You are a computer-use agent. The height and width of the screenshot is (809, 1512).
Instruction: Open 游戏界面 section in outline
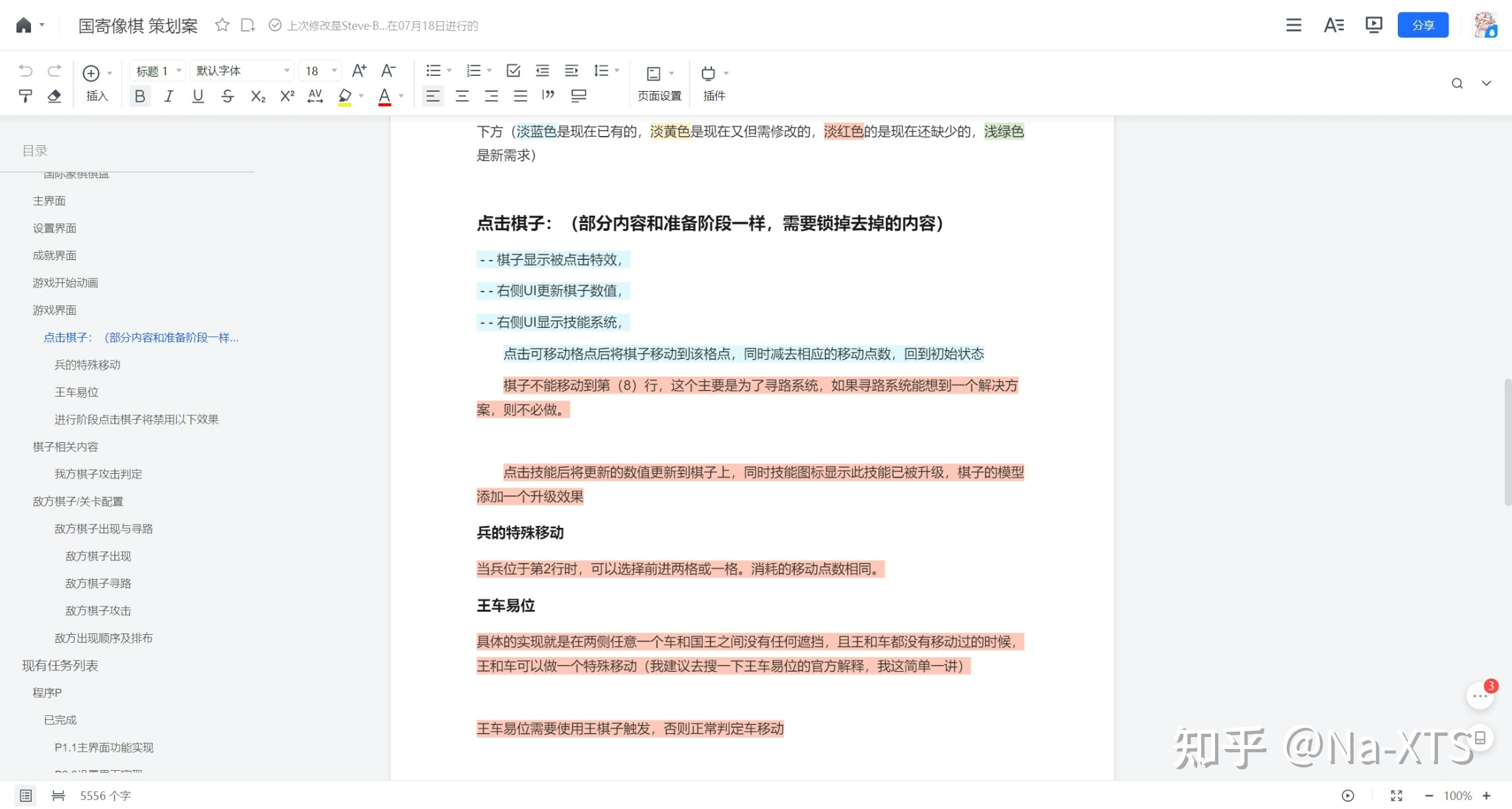pos(55,310)
